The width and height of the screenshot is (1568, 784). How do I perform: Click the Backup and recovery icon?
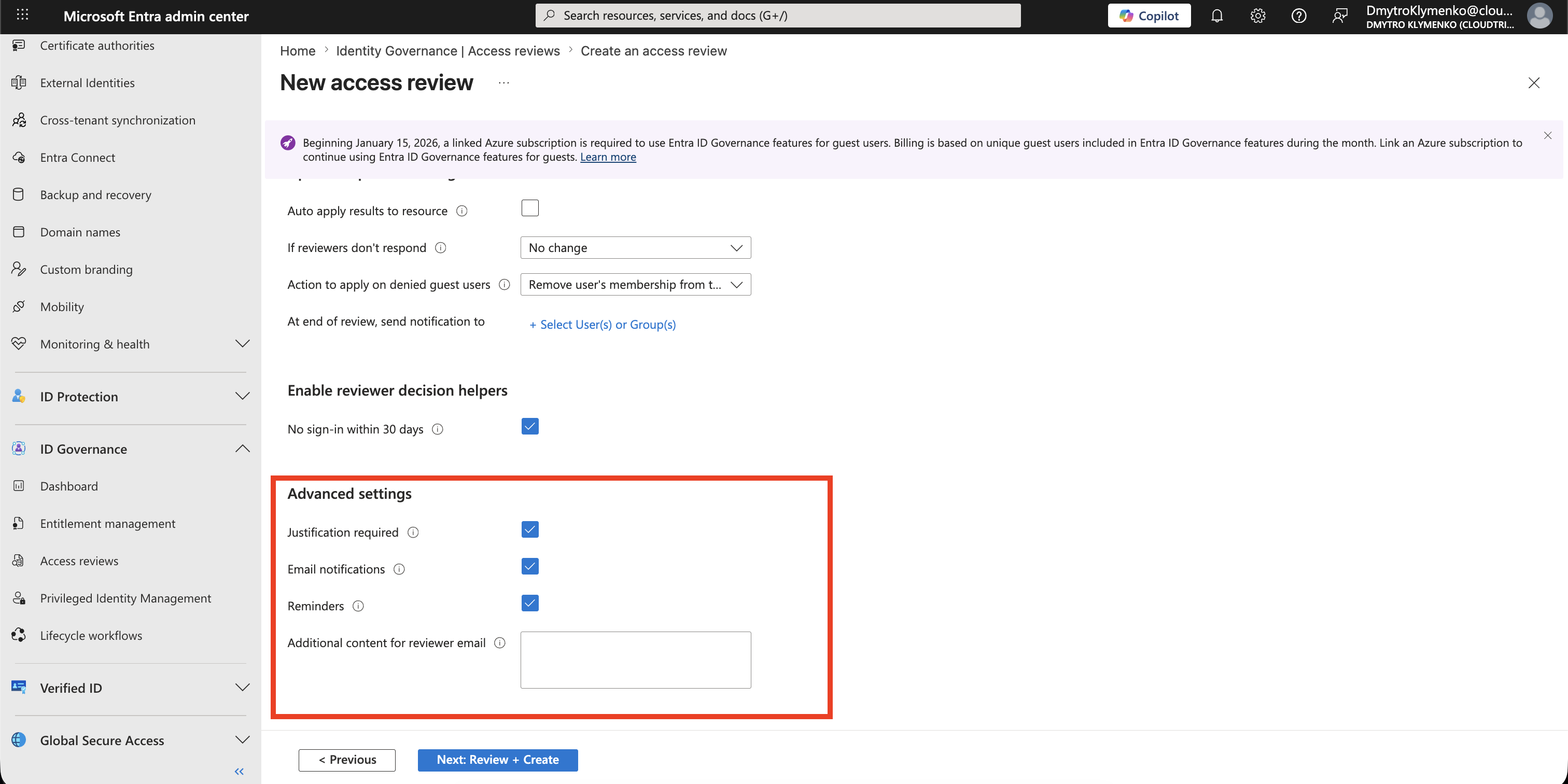click(19, 194)
